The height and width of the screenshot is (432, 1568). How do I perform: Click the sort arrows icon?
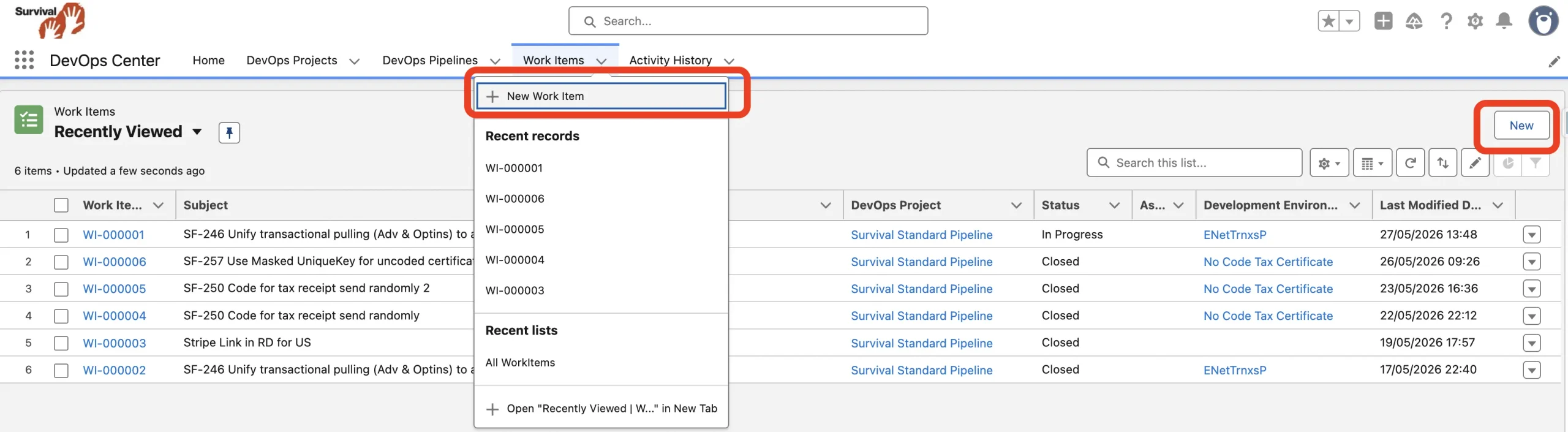(1442, 163)
